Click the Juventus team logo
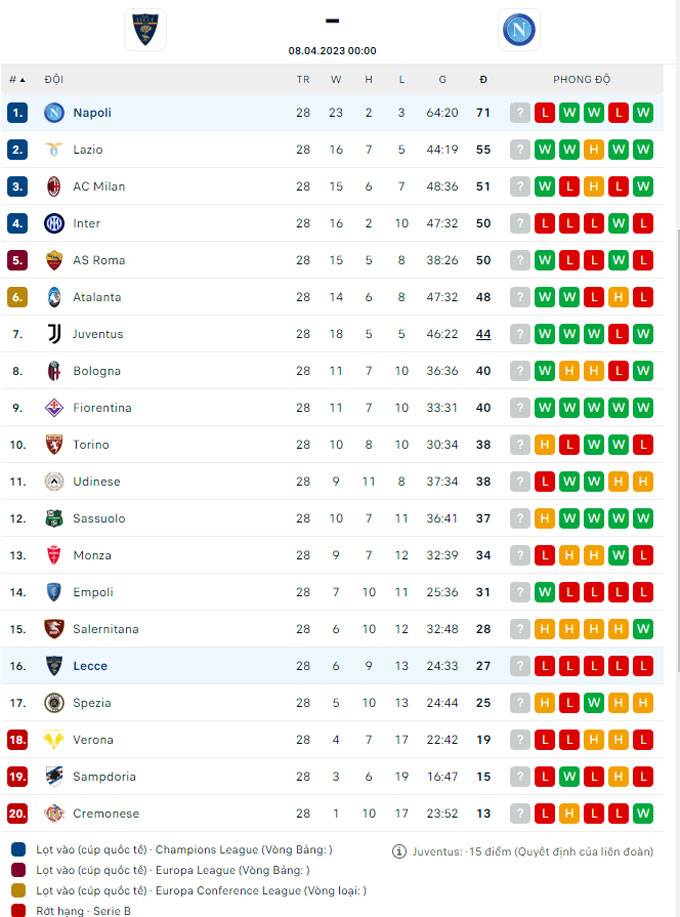 54,334
